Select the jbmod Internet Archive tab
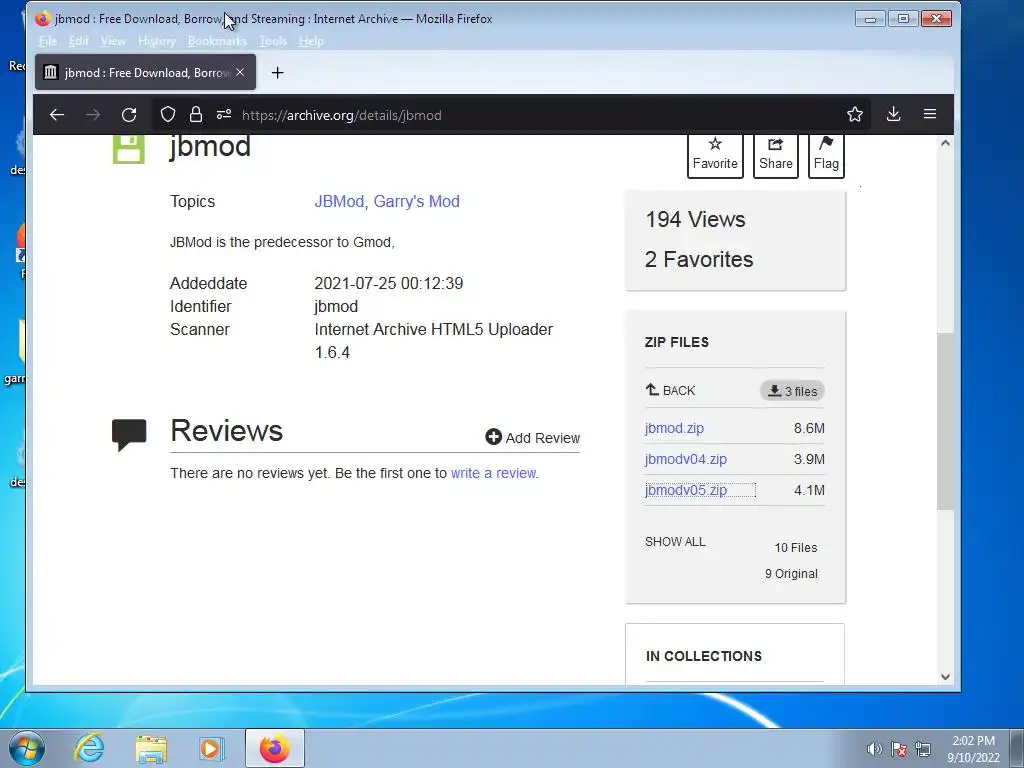The height and width of the screenshot is (768, 1024). (x=145, y=72)
